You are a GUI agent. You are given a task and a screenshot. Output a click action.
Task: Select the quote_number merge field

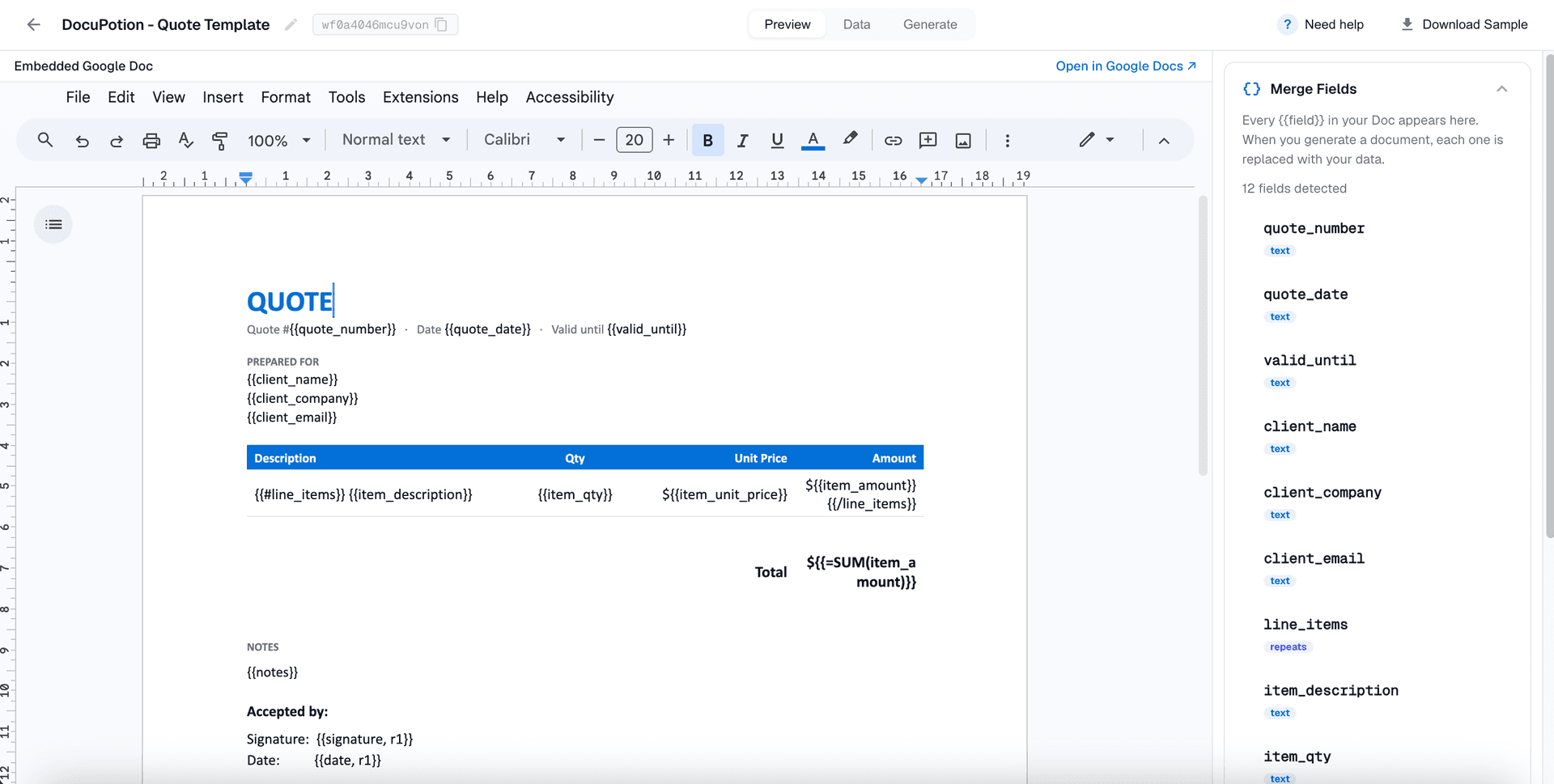tap(1314, 228)
